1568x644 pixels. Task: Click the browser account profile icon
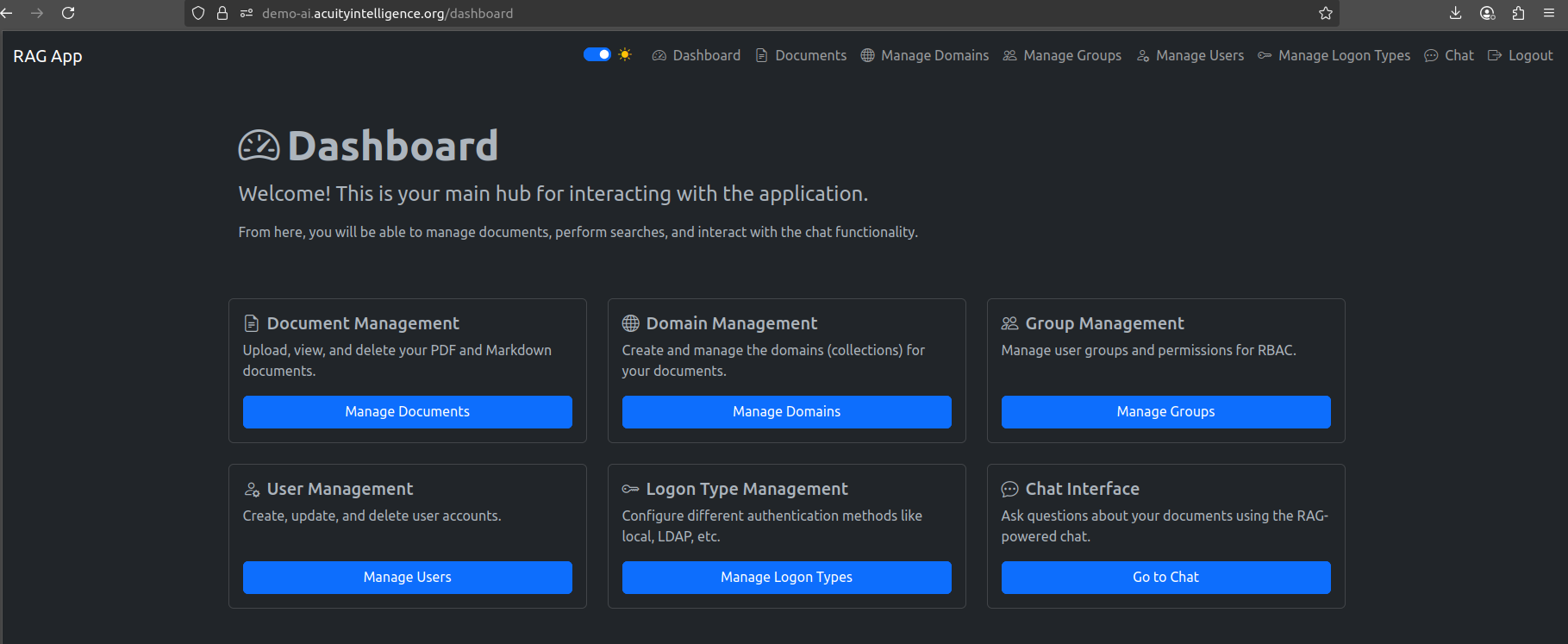coord(1487,13)
